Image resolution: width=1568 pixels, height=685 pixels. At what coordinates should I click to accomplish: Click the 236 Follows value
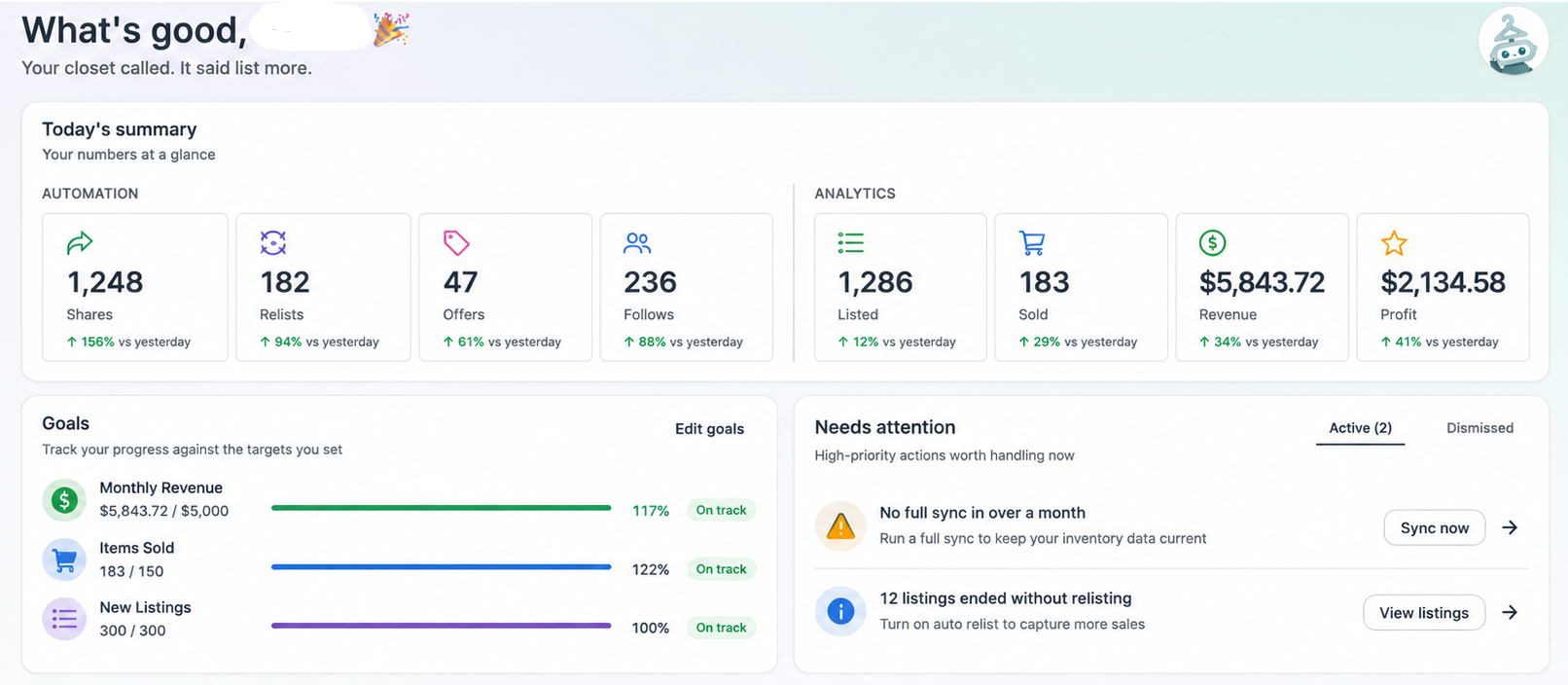click(x=650, y=282)
